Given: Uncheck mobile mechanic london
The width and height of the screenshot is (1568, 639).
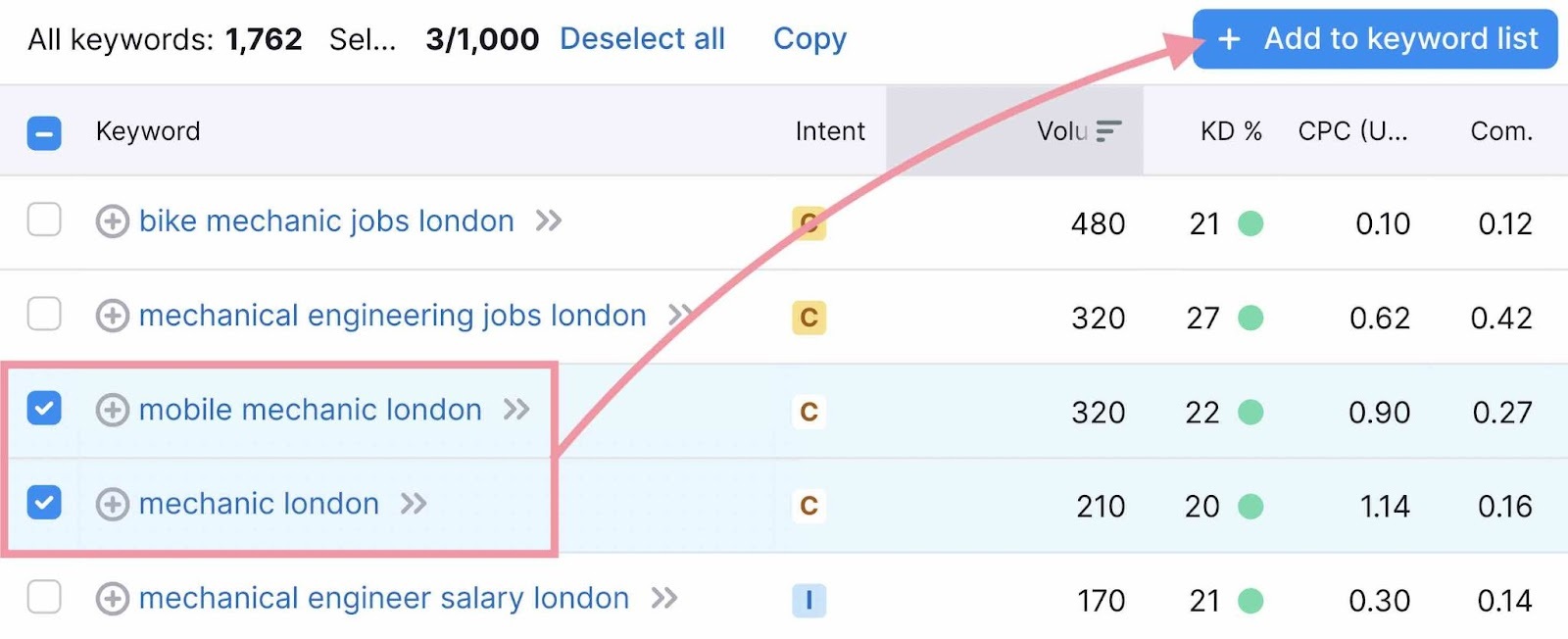Looking at the screenshot, I should click(x=43, y=409).
